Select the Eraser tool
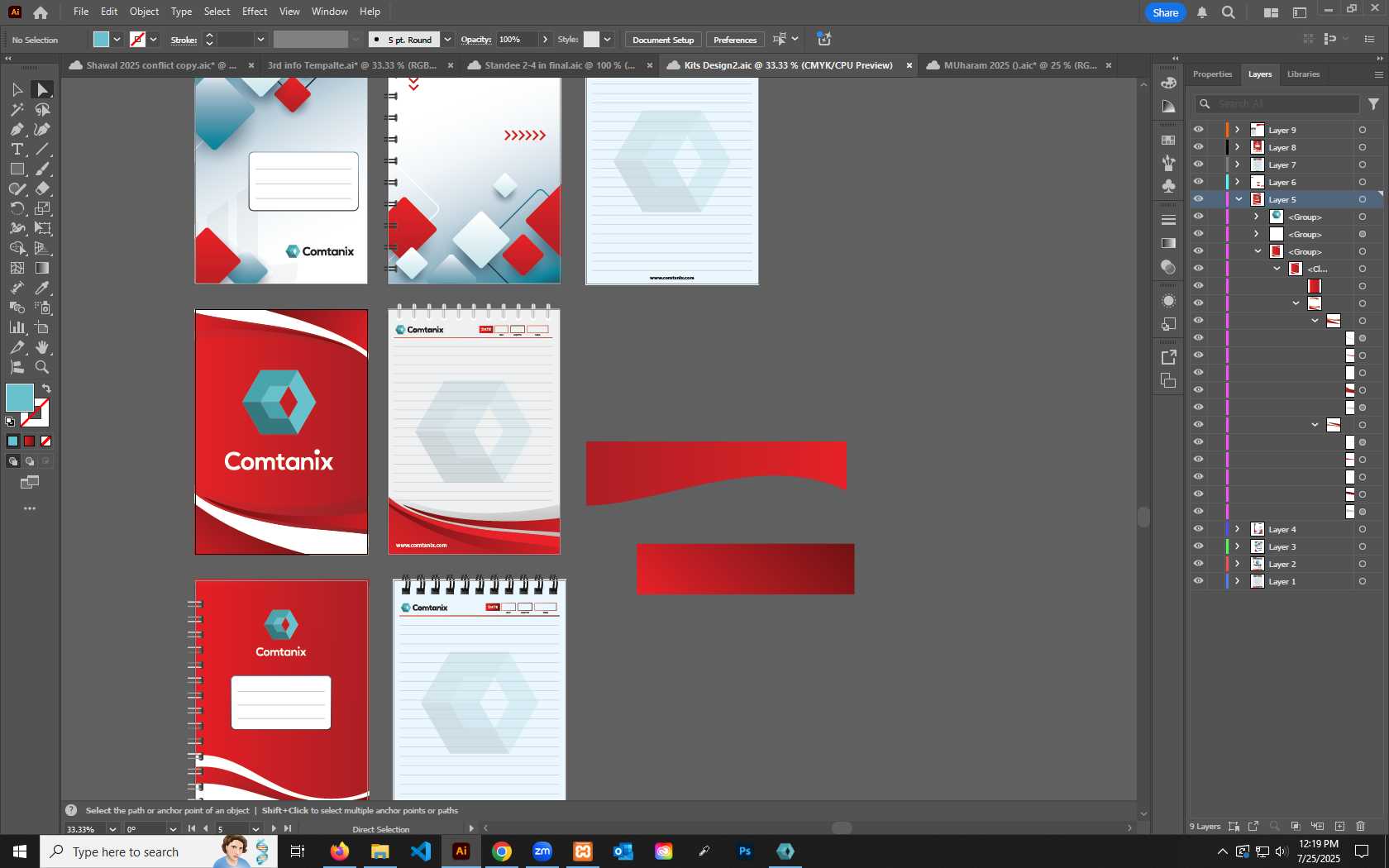Image resolution: width=1389 pixels, height=868 pixels. [42, 188]
